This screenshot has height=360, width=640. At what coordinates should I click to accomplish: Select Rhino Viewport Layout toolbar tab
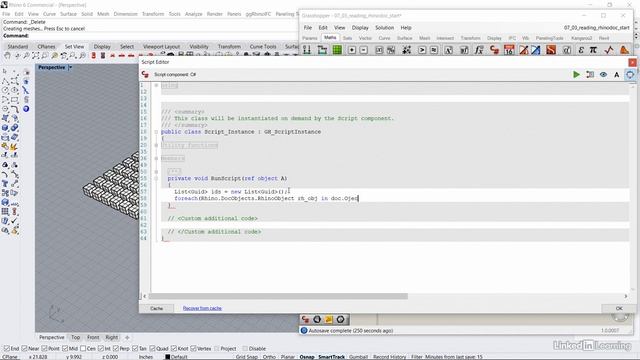coord(161,47)
